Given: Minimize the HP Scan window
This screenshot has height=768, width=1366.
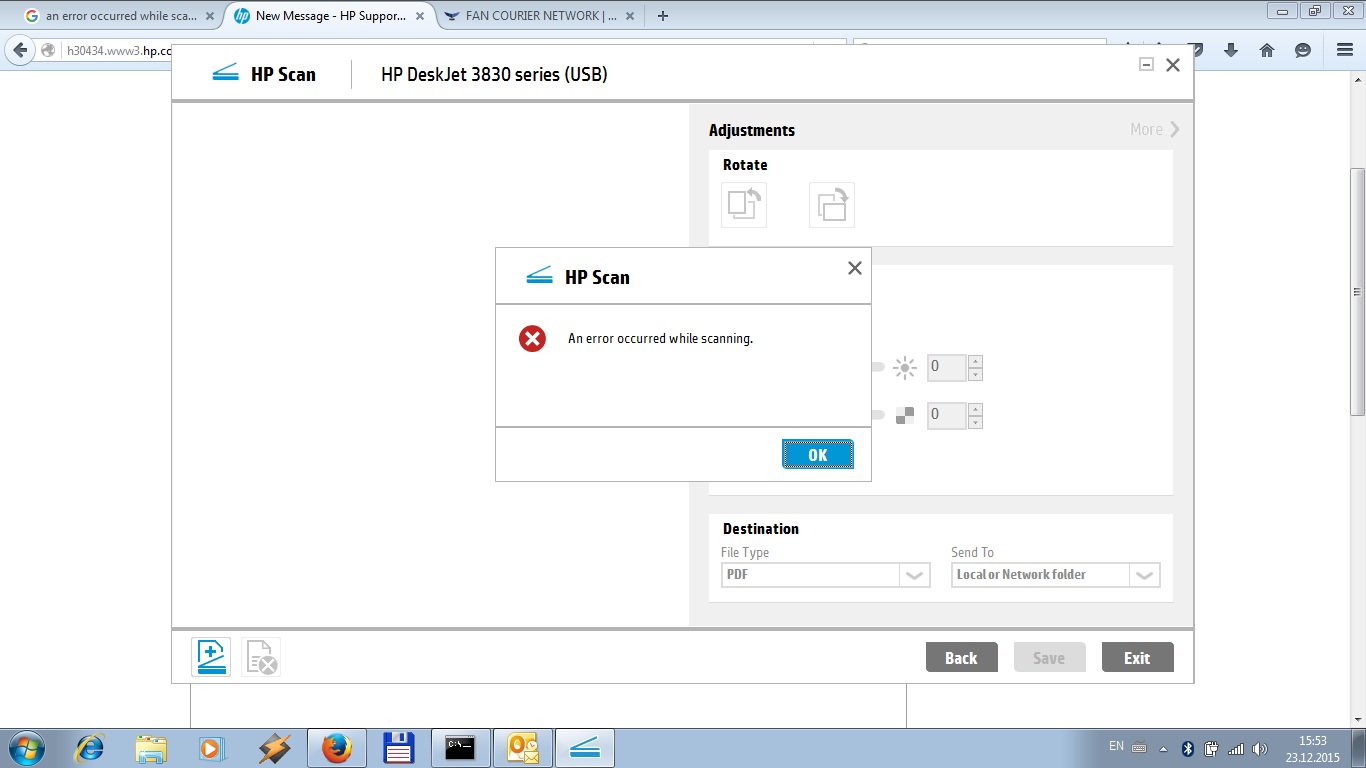Looking at the screenshot, I should click(1146, 65).
